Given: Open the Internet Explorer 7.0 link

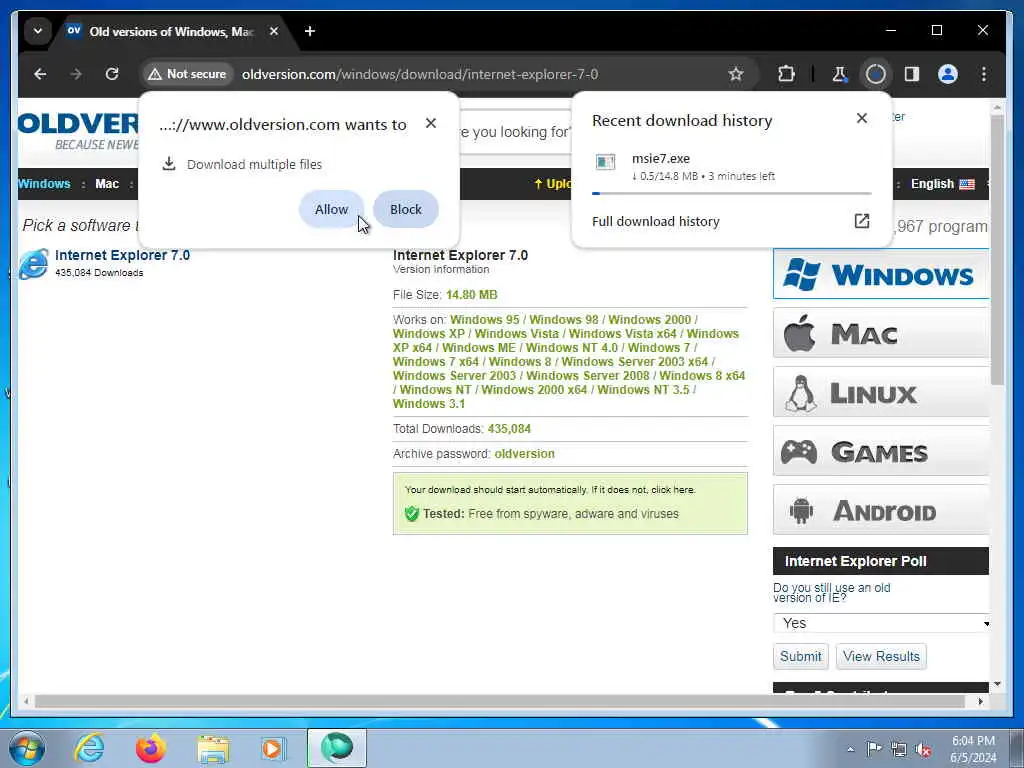Looking at the screenshot, I should 122,255.
